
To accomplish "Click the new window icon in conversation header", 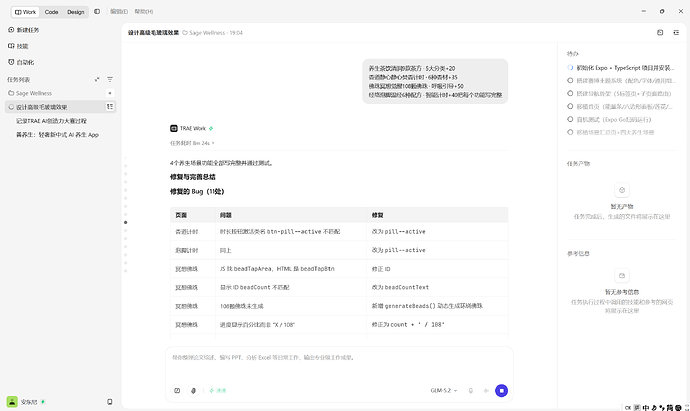I will click(x=660, y=33).
